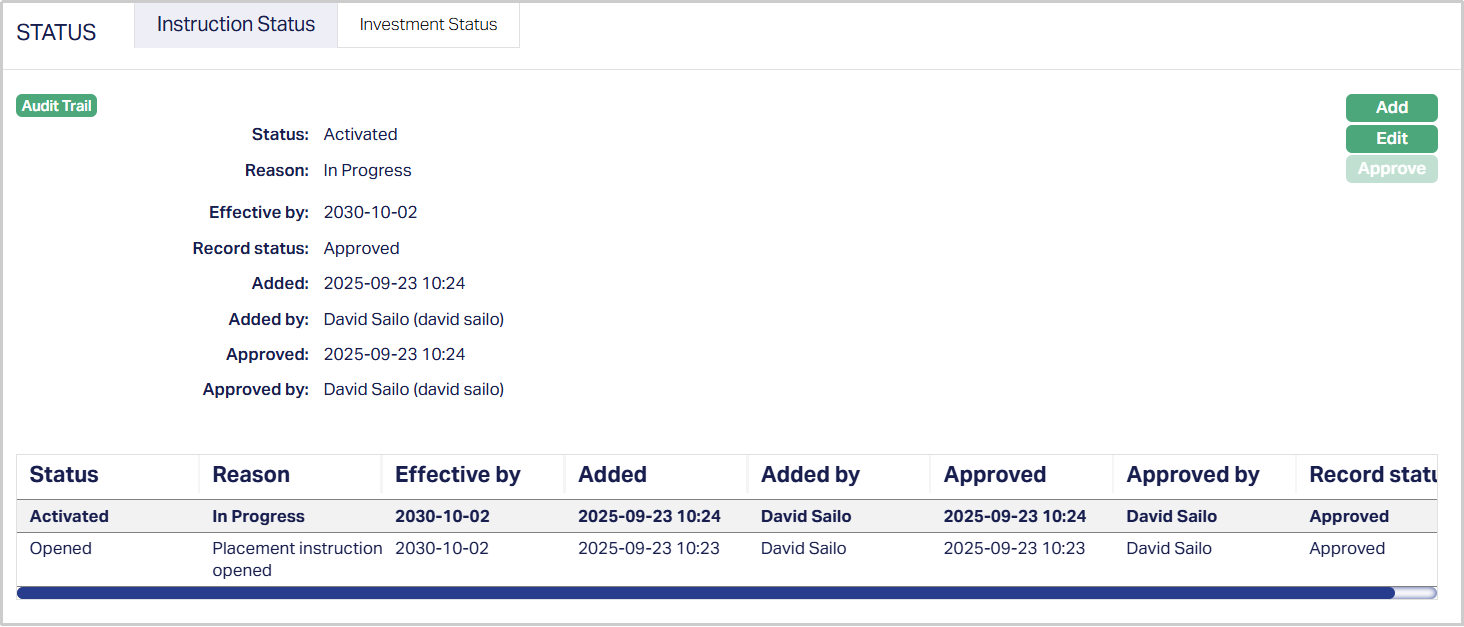Image resolution: width=1464 pixels, height=627 pixels.
Task: Click the Effective by column header
Action: tap(457, 475)
